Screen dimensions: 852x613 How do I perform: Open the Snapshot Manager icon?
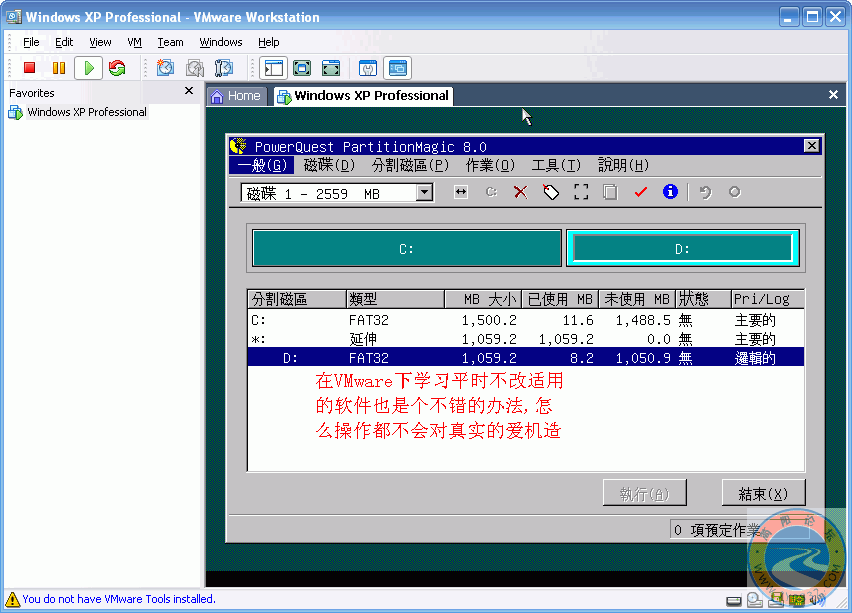pos(223,68)
